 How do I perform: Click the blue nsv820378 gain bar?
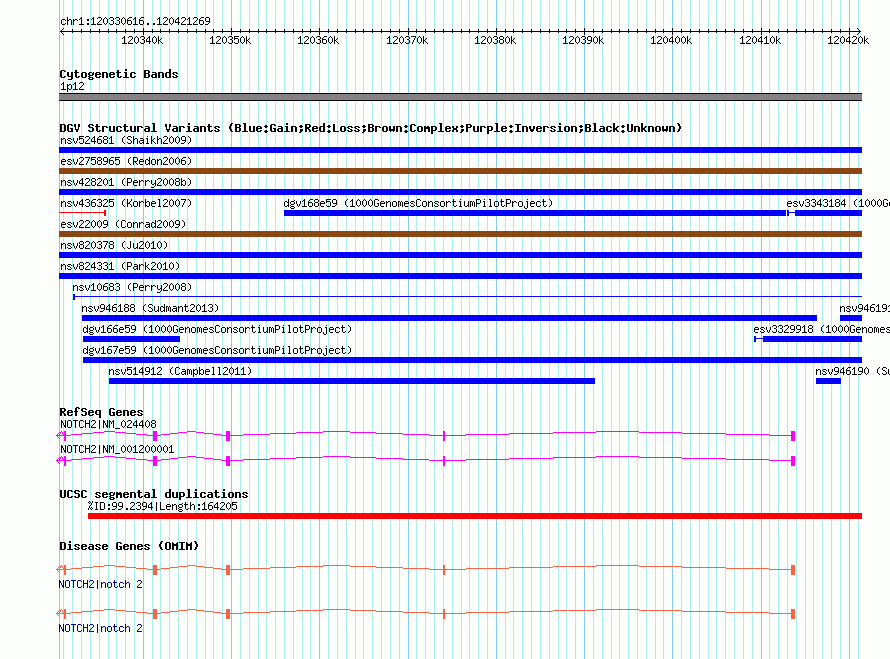[x=460, y=255]
